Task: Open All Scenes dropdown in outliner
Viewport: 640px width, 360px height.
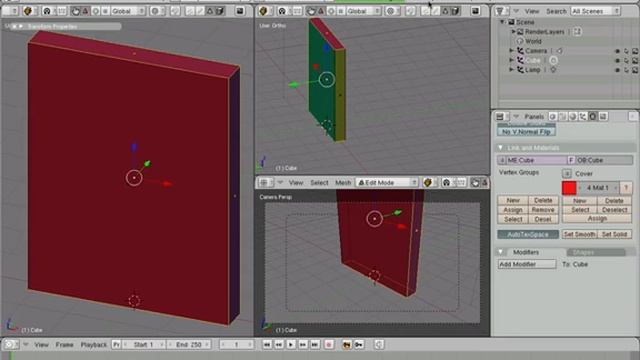Action: 596,11
